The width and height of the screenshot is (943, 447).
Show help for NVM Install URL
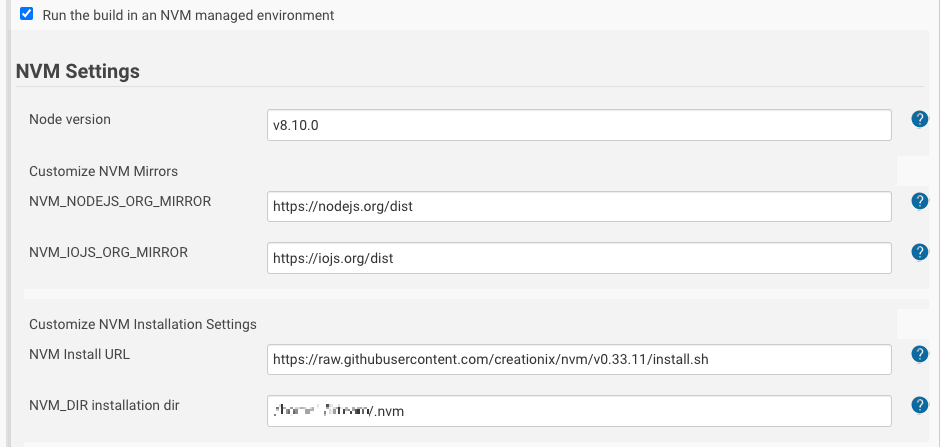tap(920, 353)
